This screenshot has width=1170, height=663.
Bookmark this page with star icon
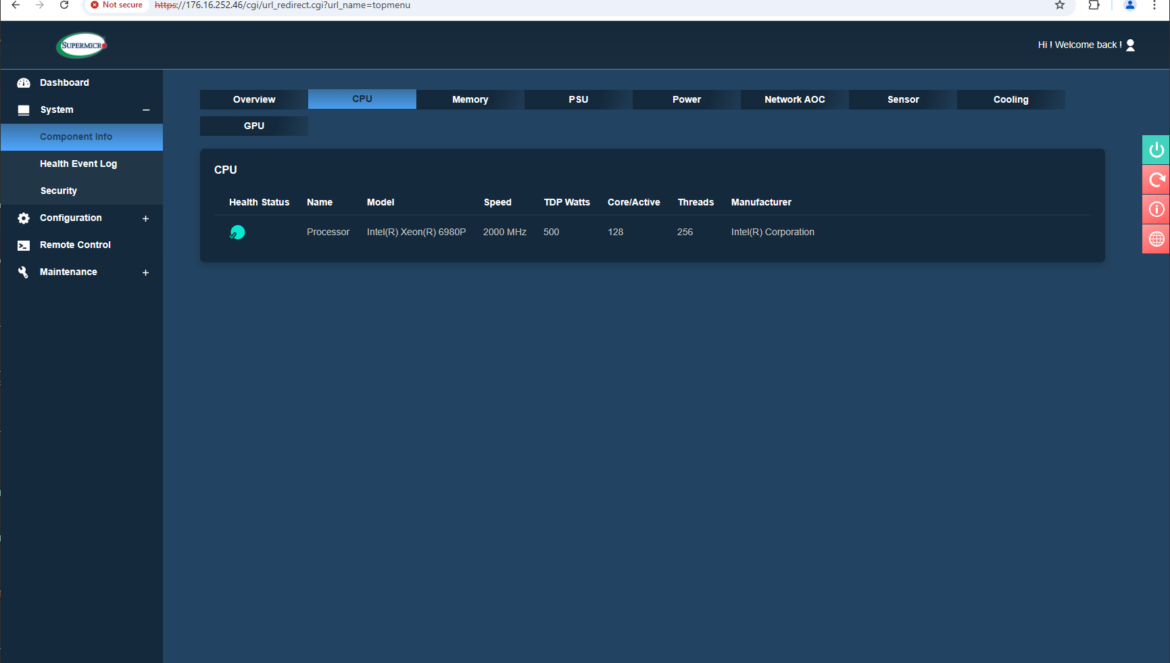[x=1060, y=5]
